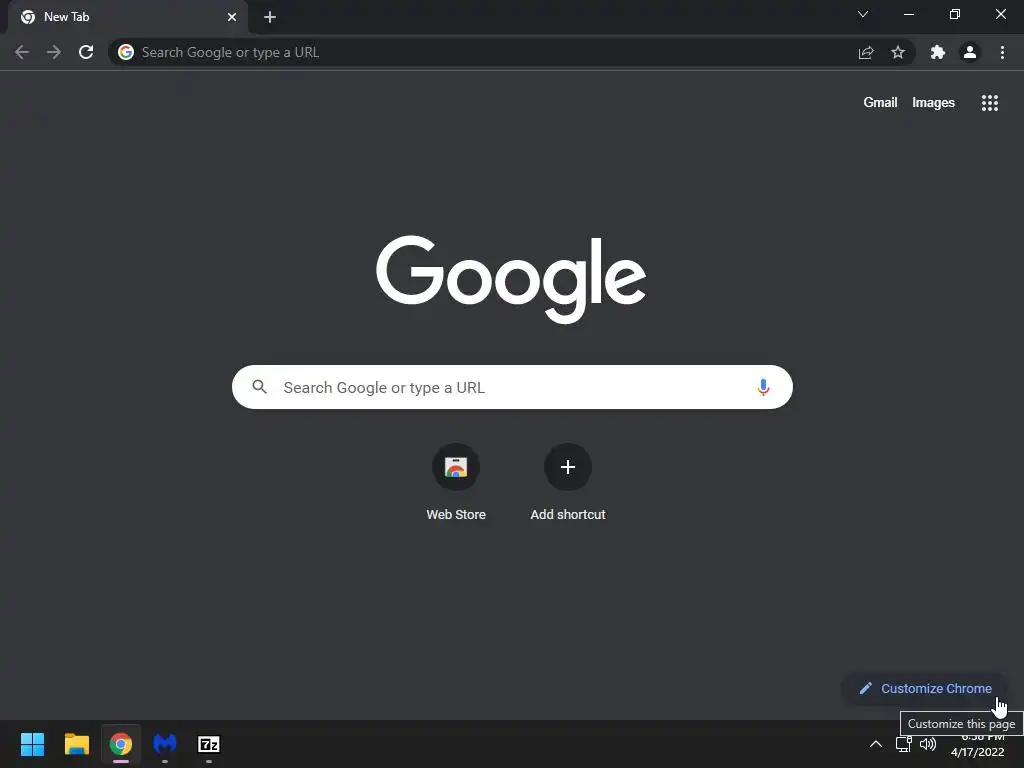Screen dimensions: 1024x768
Task: Click the Google logo
Action: (511, 279)
